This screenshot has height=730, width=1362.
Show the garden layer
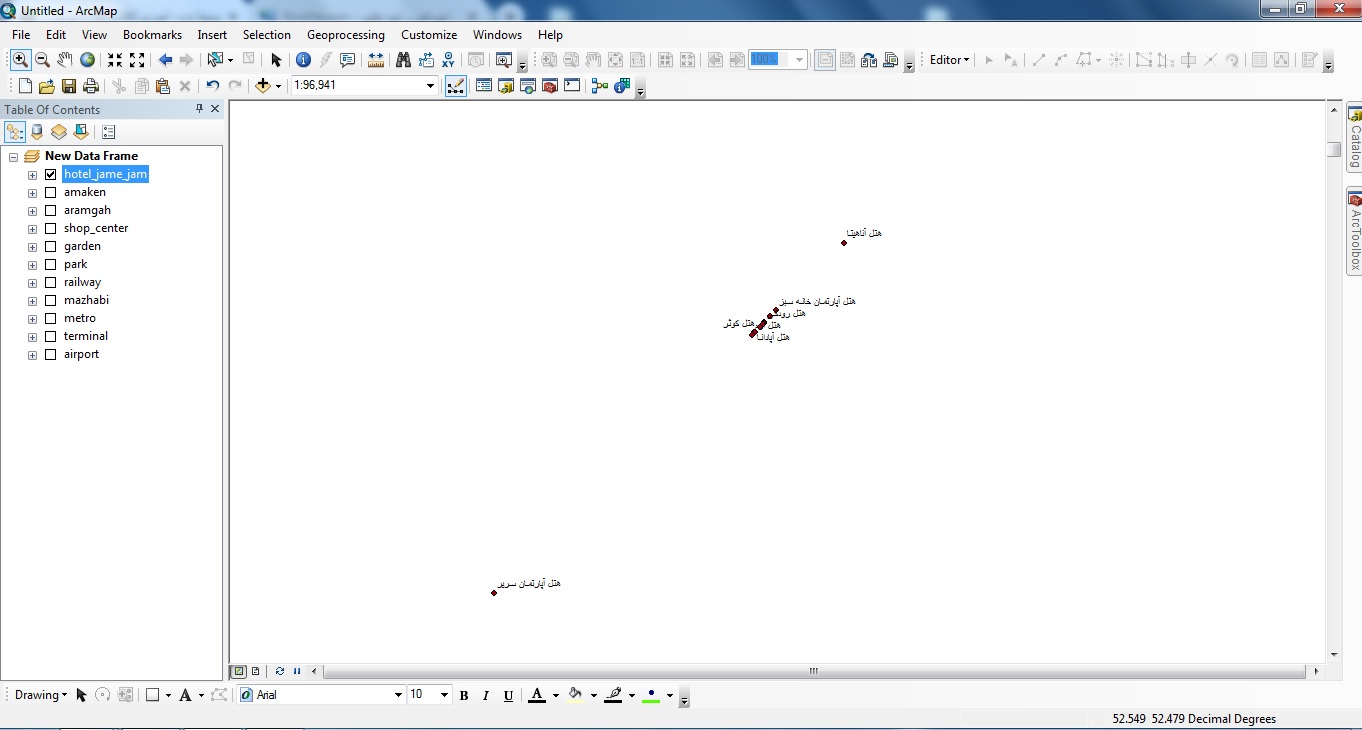coord(51,246)
